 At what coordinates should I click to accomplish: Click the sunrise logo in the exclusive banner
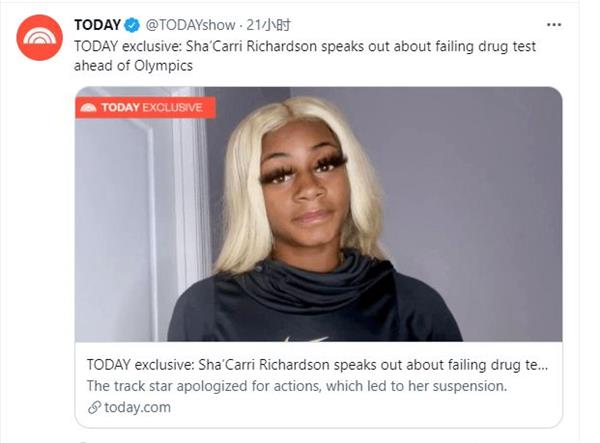(88, 107)
